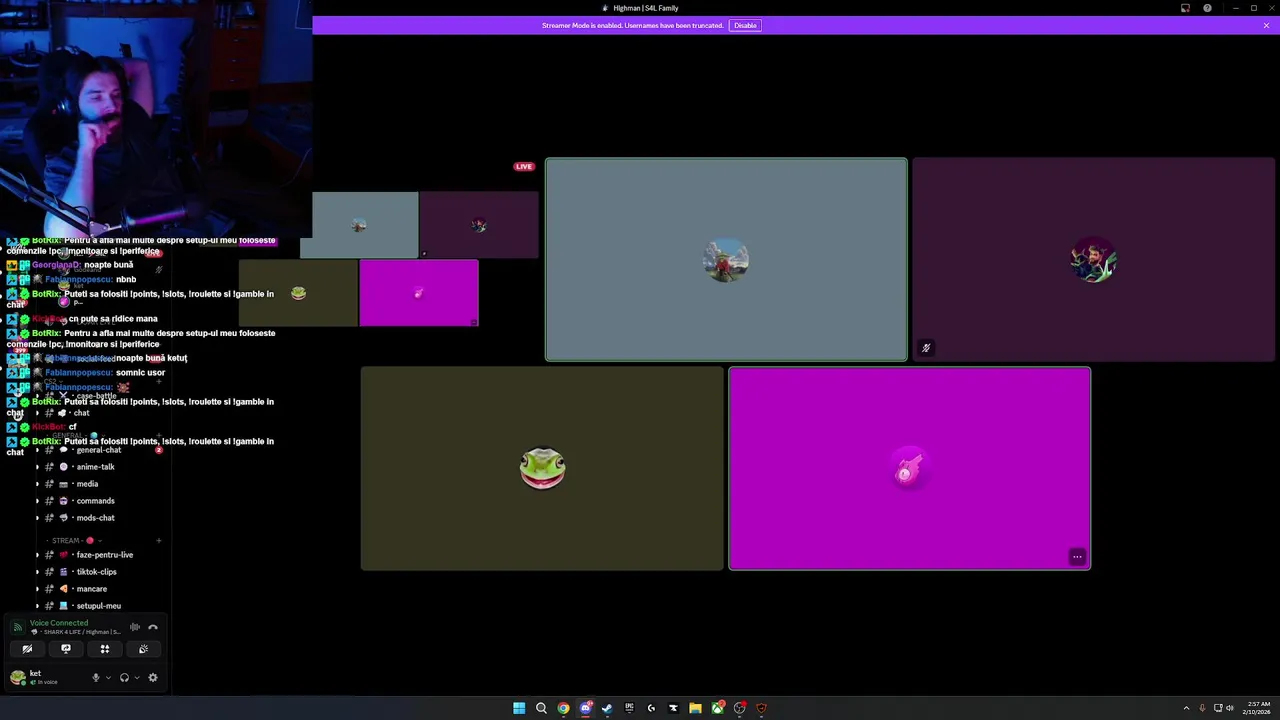Select the frog avatar participant tile
This screenshot has height=720, width=1280.
coord(542,469)
